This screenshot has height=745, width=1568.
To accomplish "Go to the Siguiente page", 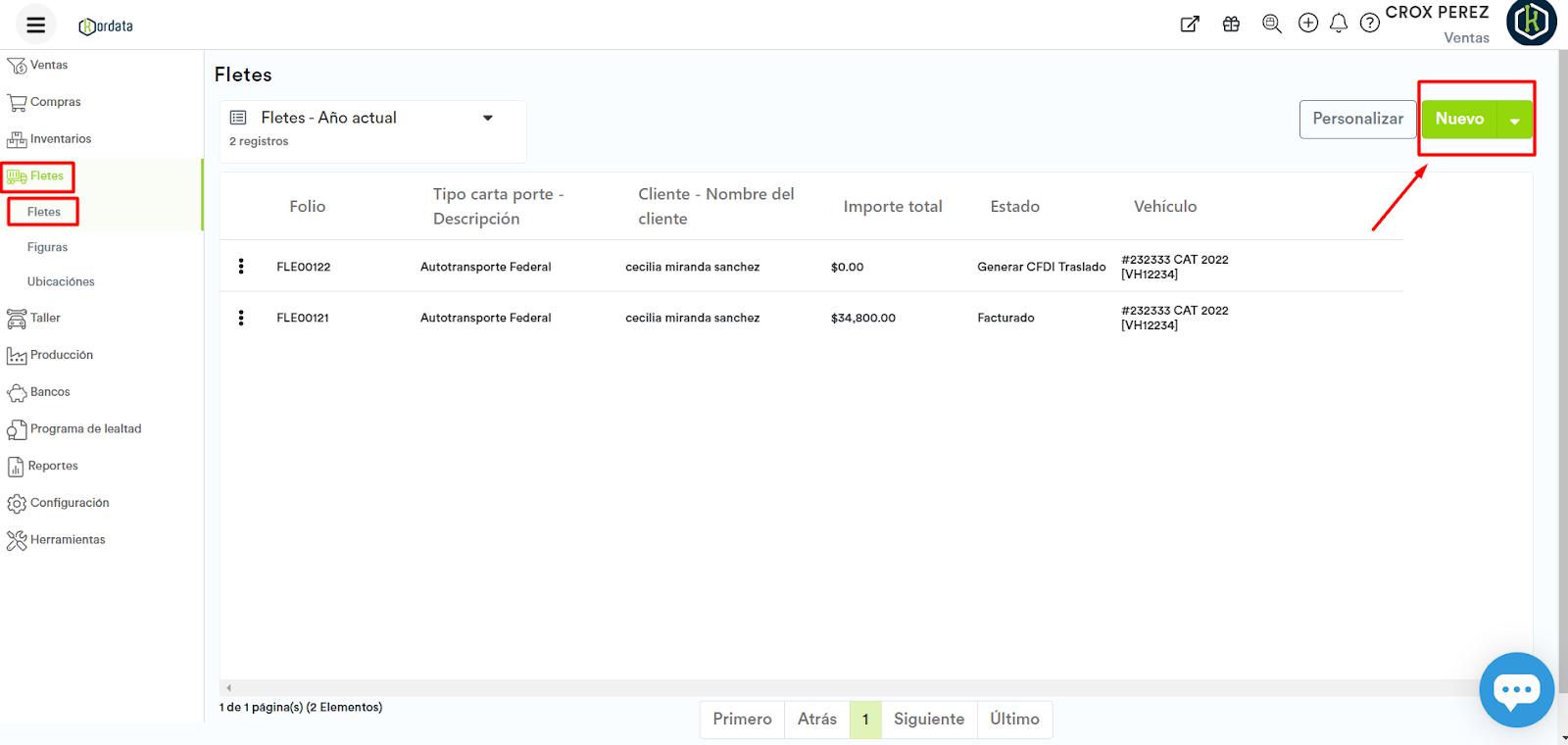I will pyautogui.click(x=928, y=720).
